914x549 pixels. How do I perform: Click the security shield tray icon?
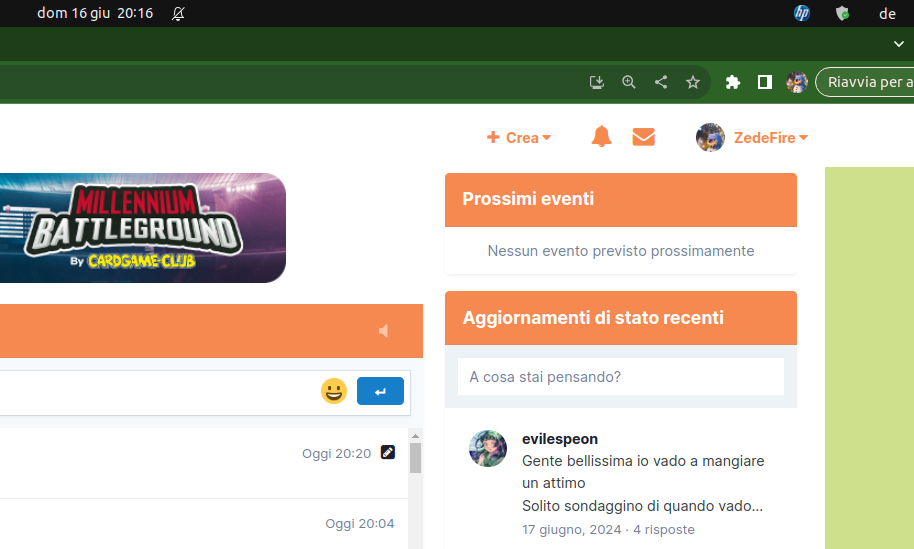(842, 13)
